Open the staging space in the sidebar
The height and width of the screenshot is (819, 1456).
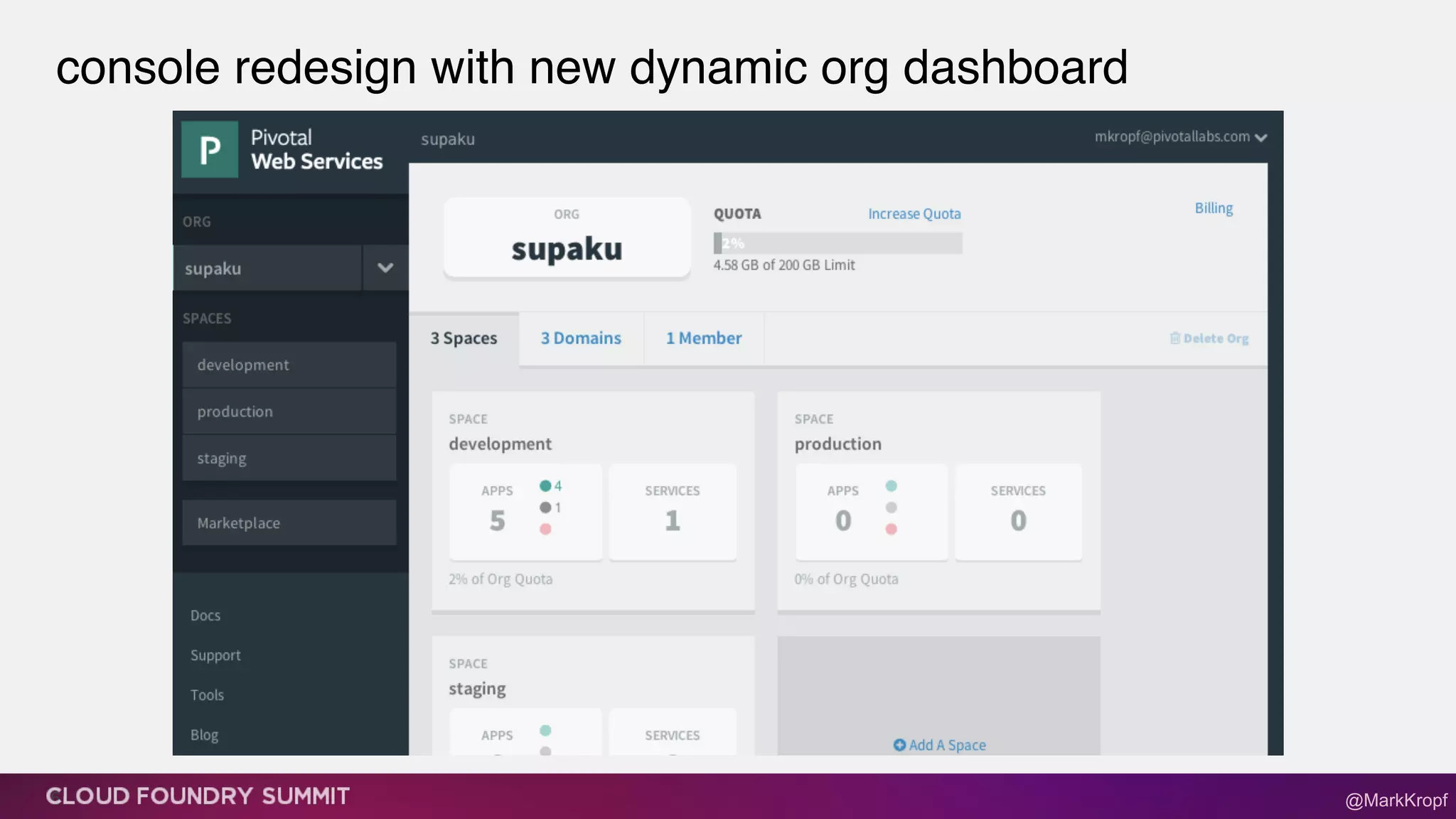[x=289, y=459]
